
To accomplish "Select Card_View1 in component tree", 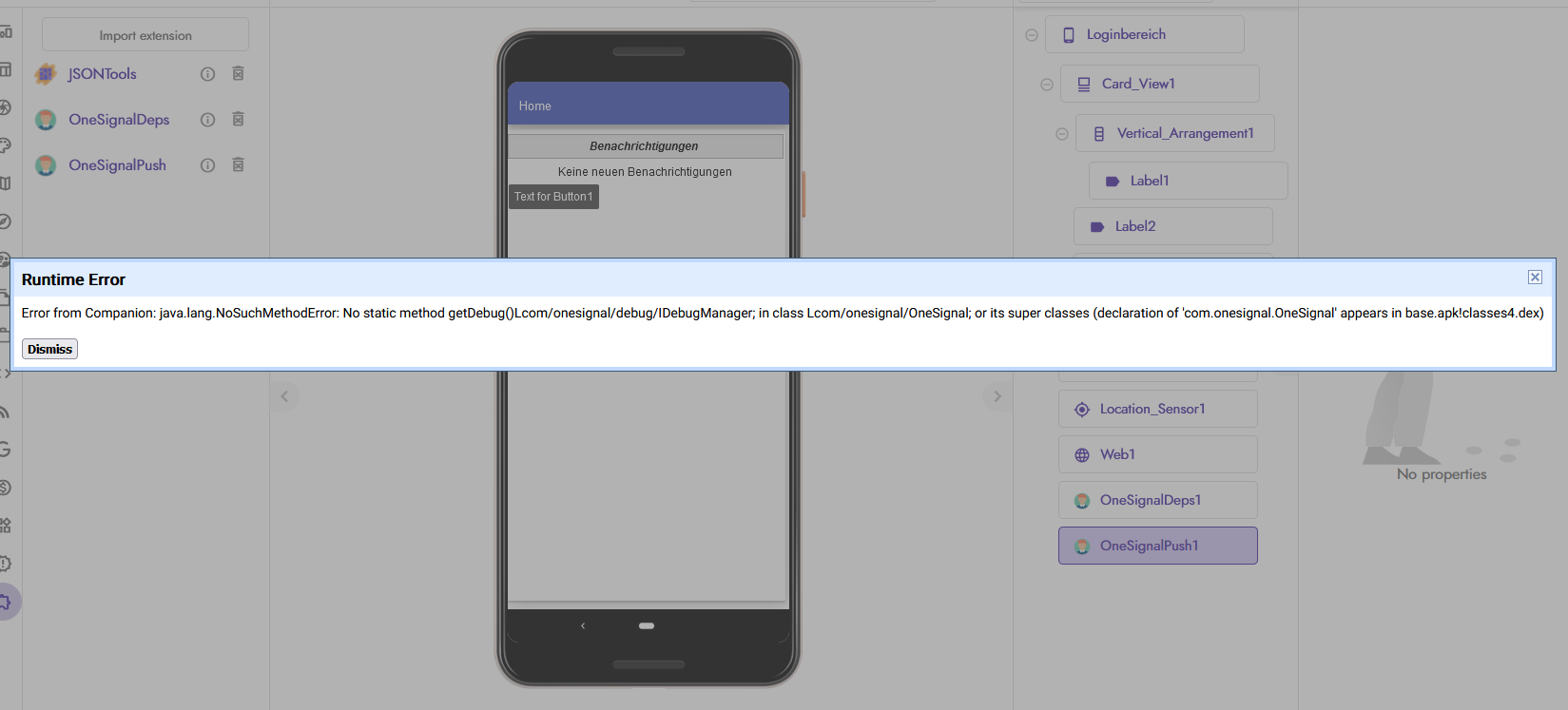I will click(x=1160, y=84).
